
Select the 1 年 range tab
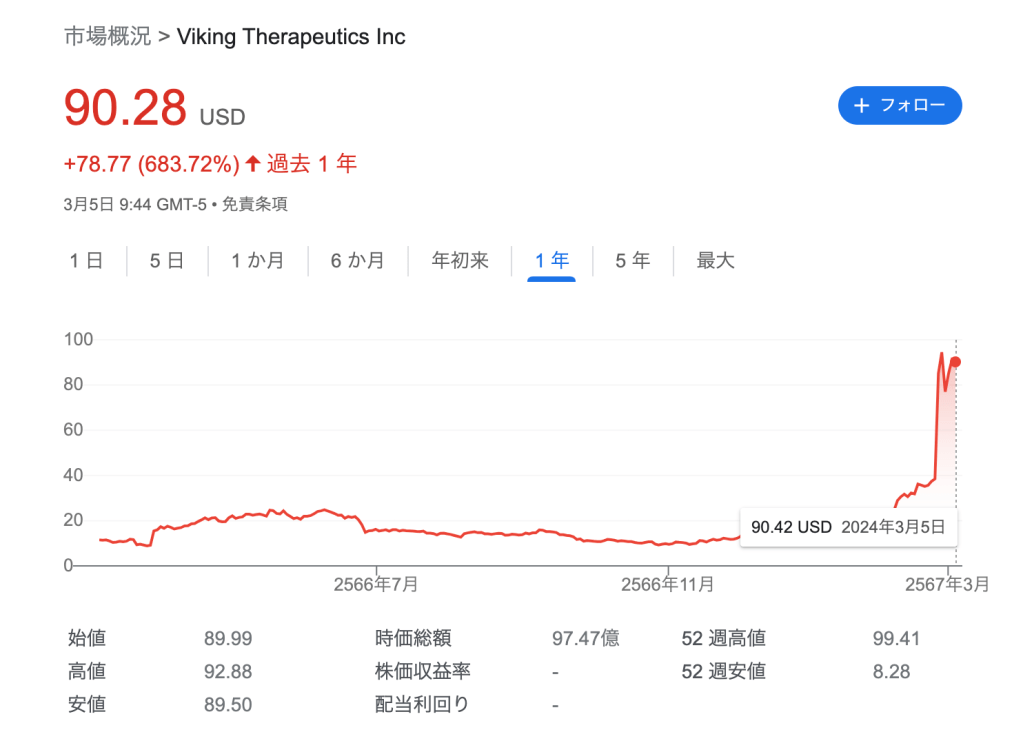click(x=552, y=261)
